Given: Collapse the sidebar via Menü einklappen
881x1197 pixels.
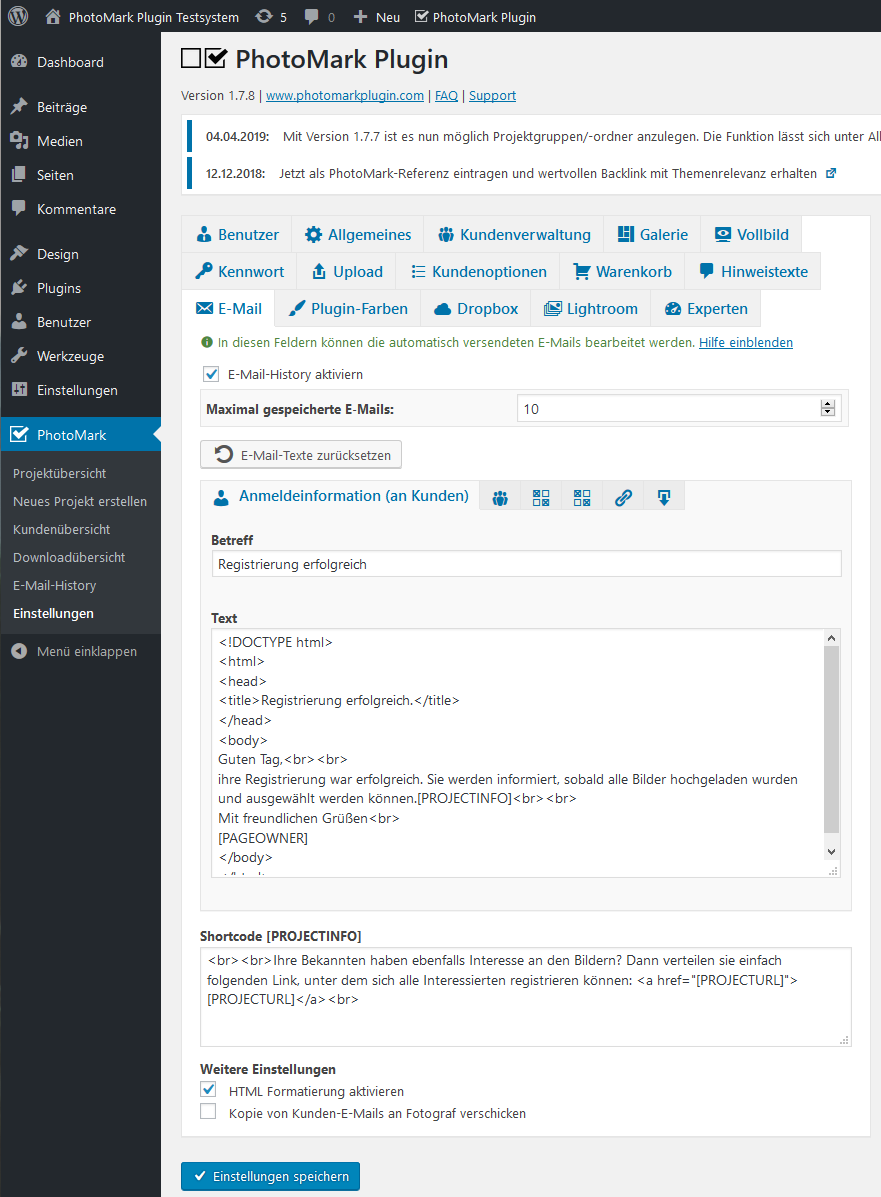Looking at the screenshot, I should (86, 651).
